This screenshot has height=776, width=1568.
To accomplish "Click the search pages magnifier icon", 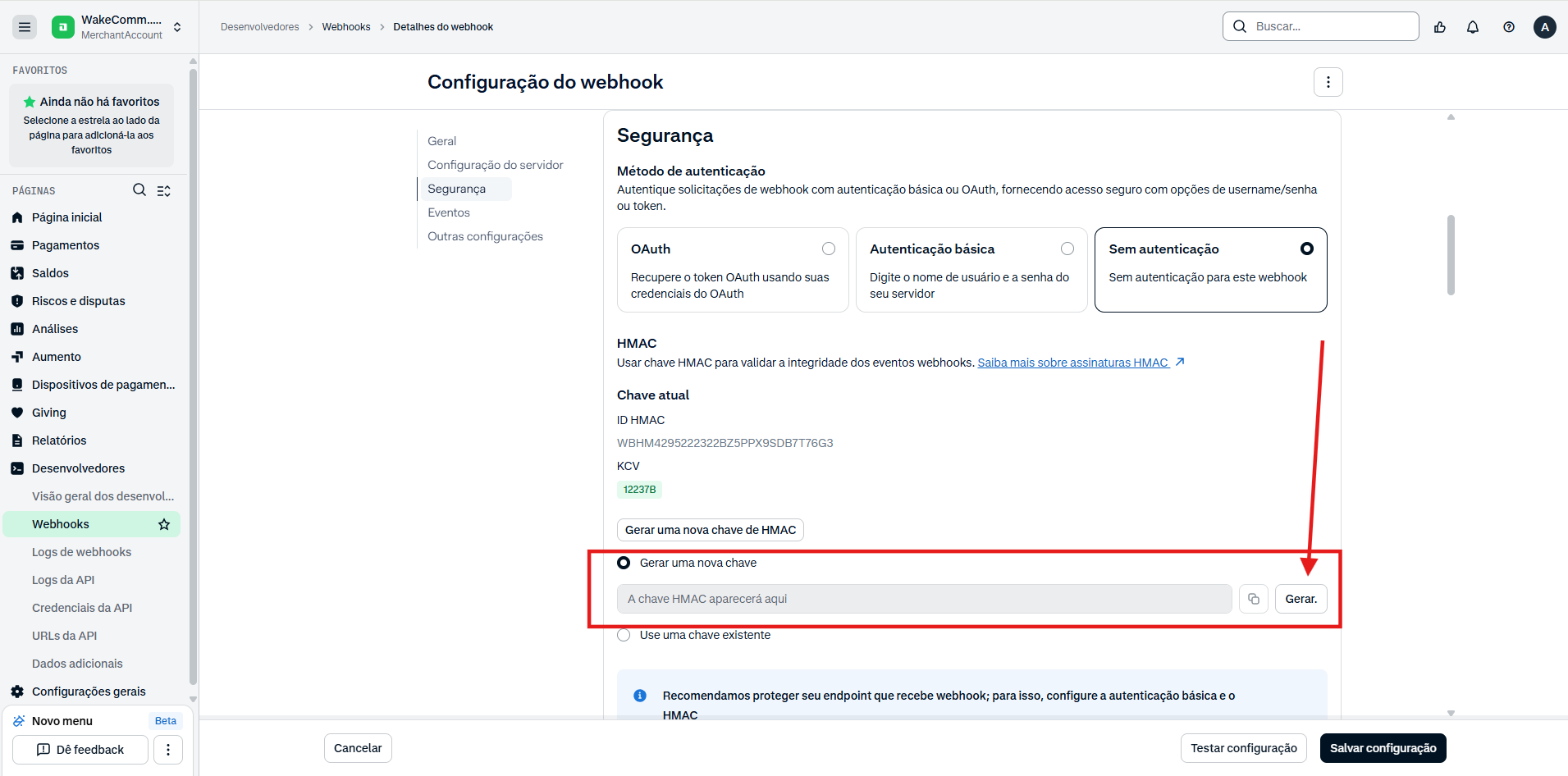I will click(139, 190).
